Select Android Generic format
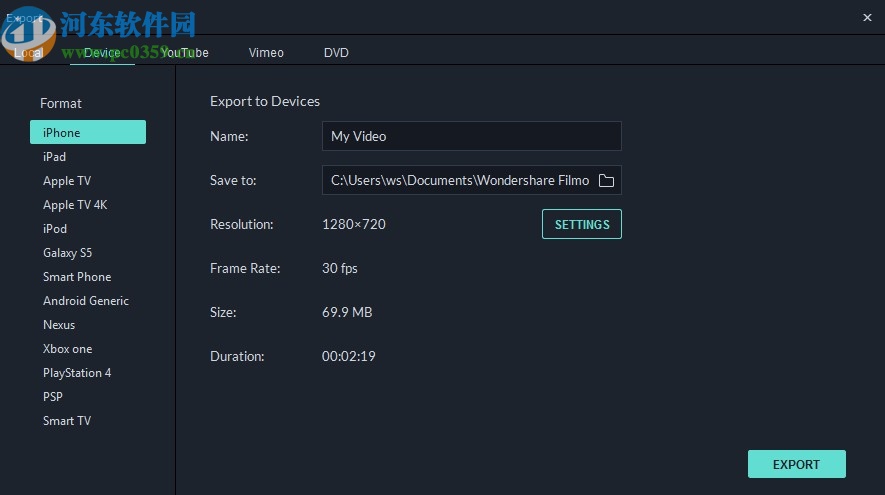 (86, 301)
